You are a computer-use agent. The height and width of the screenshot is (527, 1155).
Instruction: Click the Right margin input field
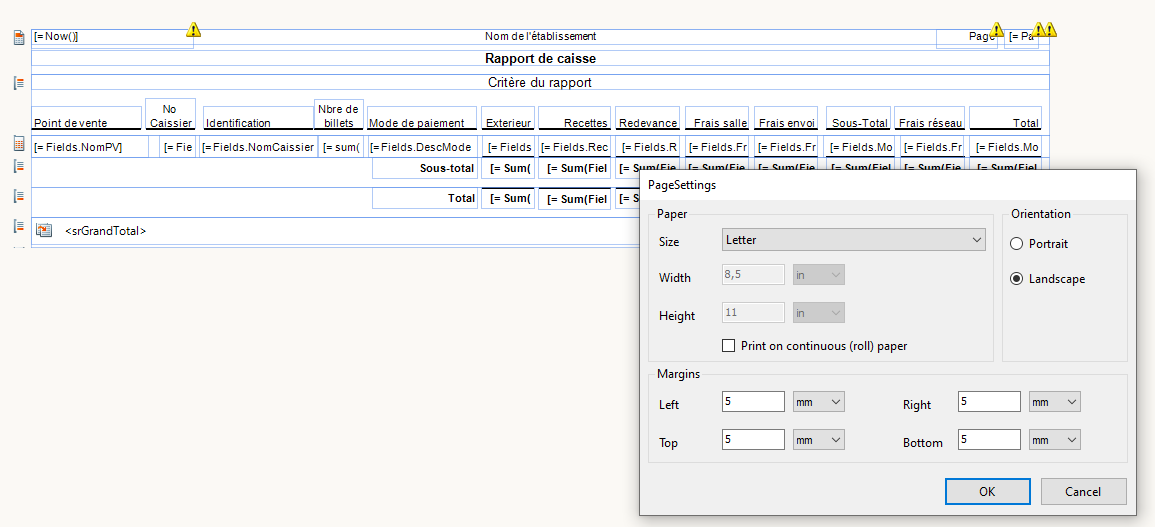[989, 402]
